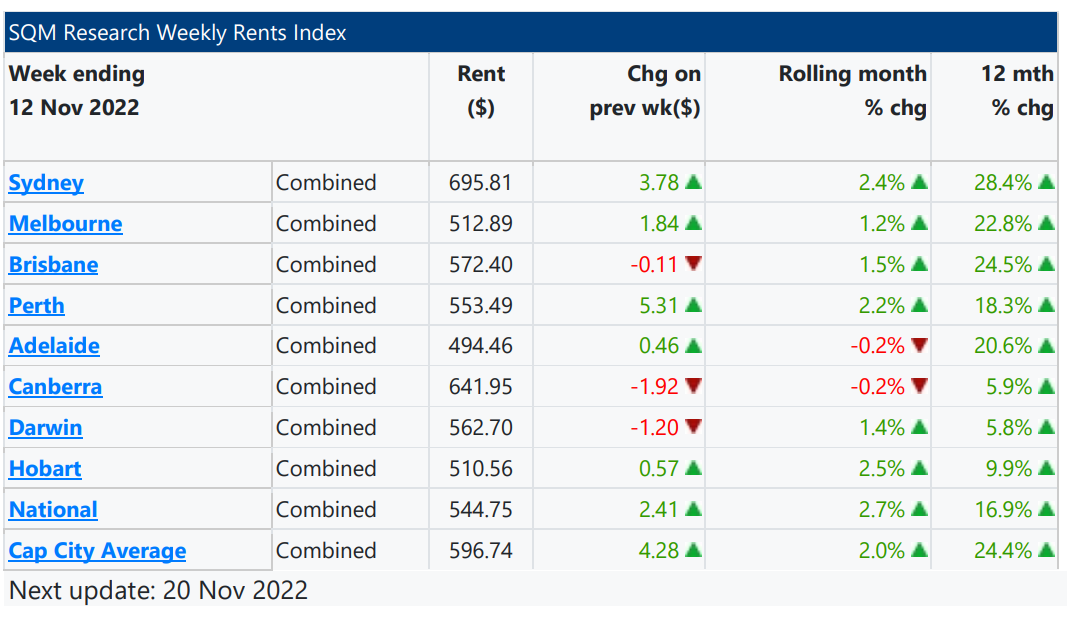Open the Sydney link
Screen dimensions: 1067x626
tap(46, 183)
